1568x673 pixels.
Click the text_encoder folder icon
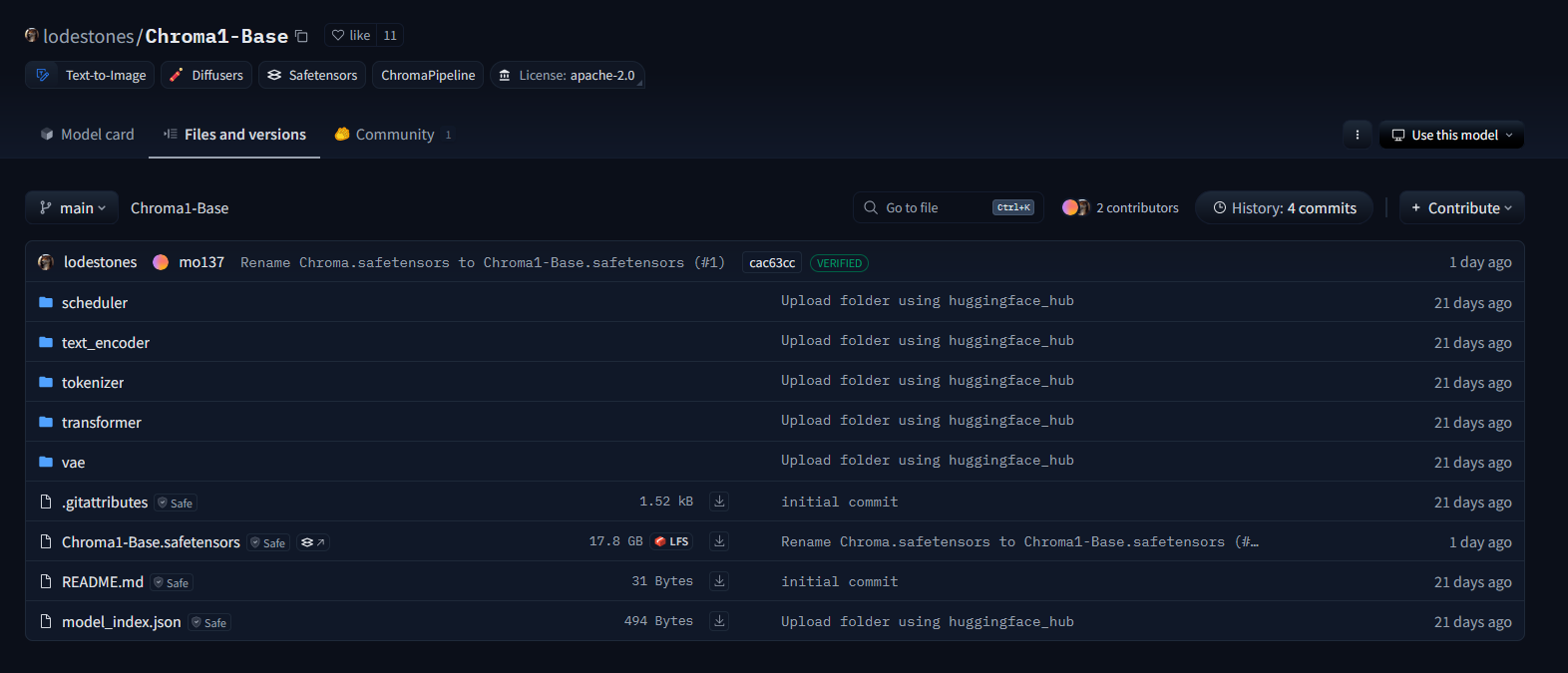tap(46, 342)
